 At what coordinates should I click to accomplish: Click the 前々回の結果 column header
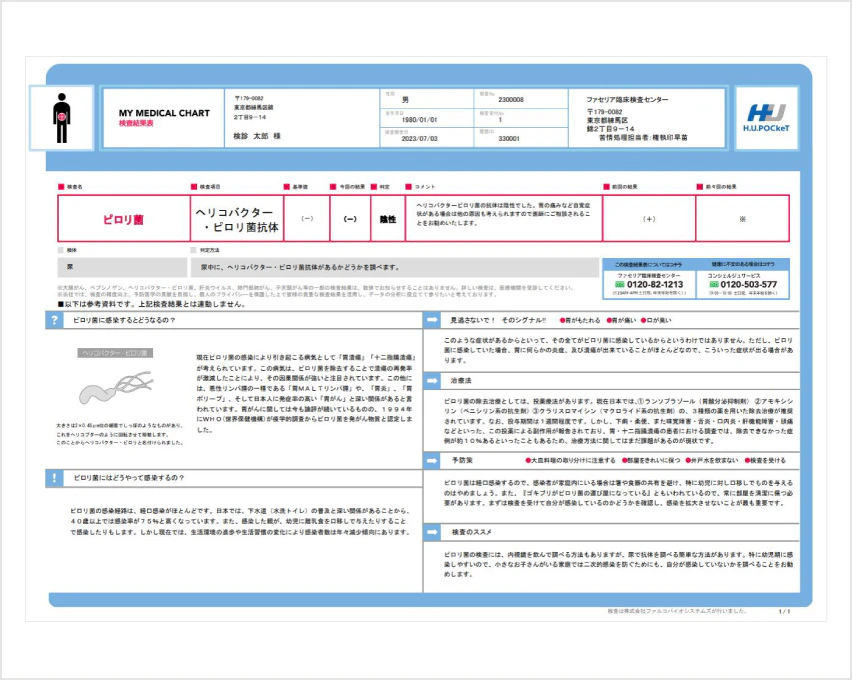click(x=721, y=187)
